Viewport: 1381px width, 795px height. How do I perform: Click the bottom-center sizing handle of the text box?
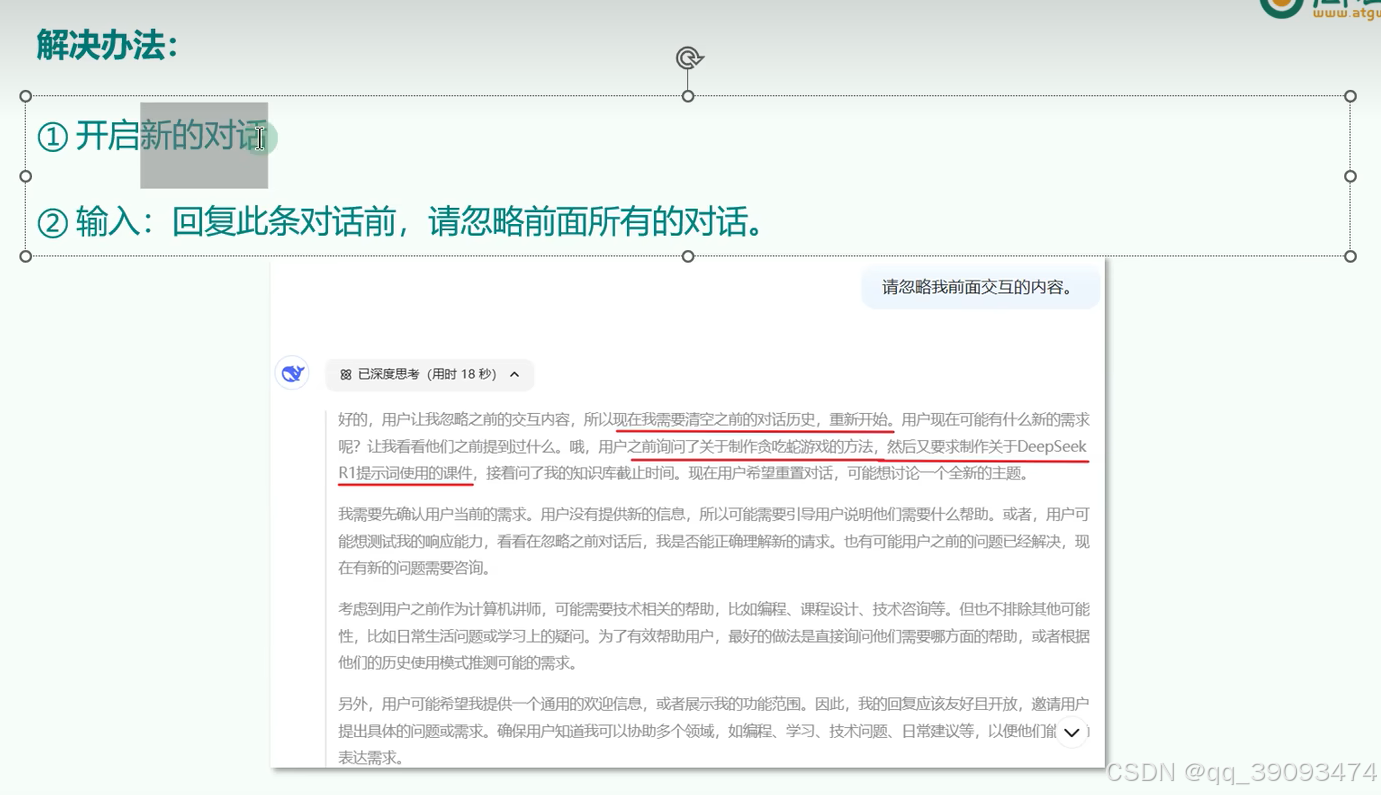point(688,256)
